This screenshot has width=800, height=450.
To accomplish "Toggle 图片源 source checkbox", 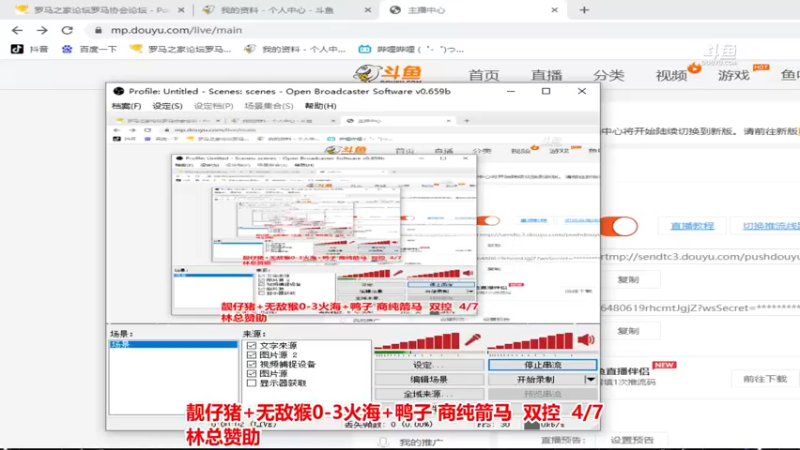I will 252,373.
